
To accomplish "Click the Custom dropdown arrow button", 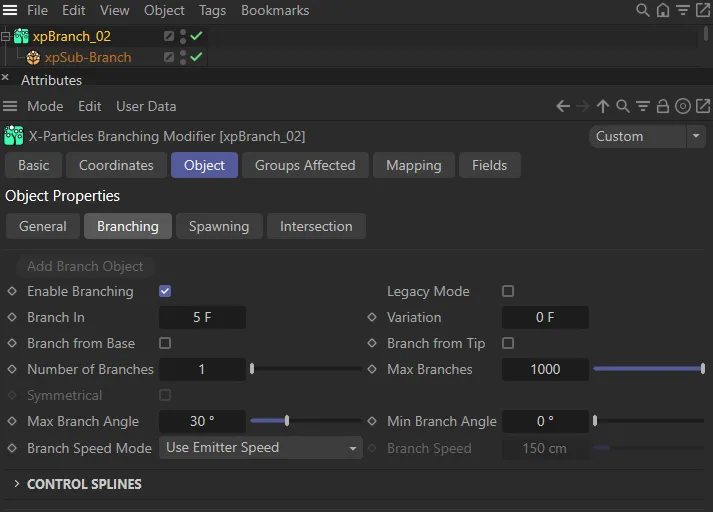I will (x=696, y=136).
